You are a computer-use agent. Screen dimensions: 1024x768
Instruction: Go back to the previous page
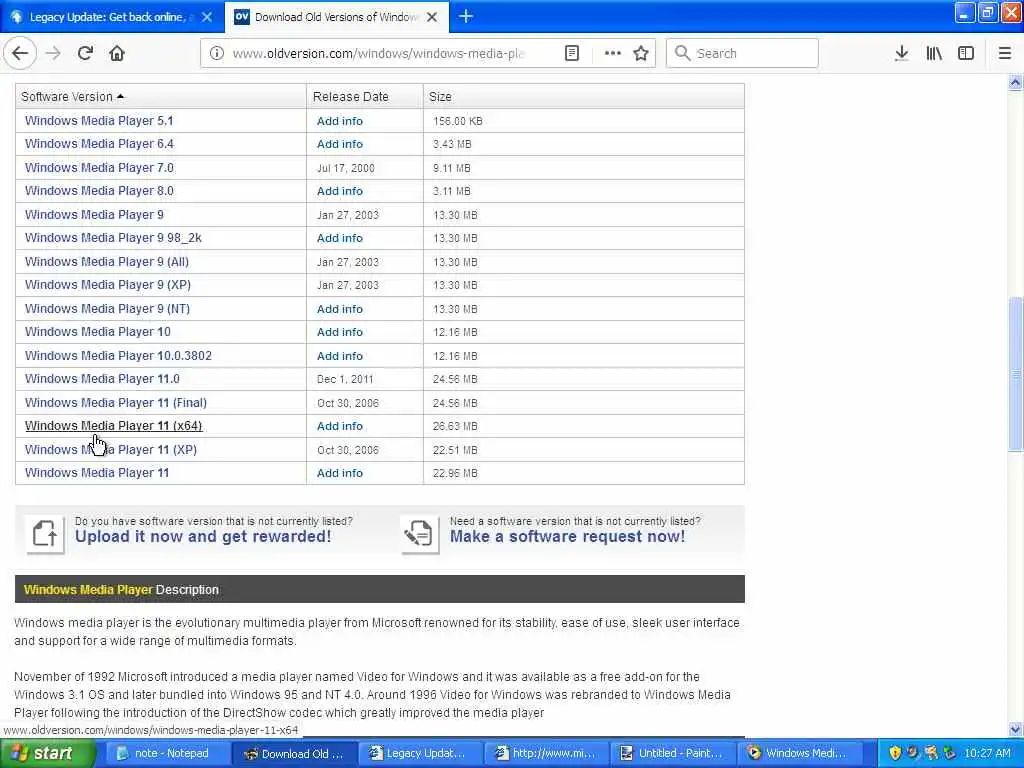tap(20, 53)
